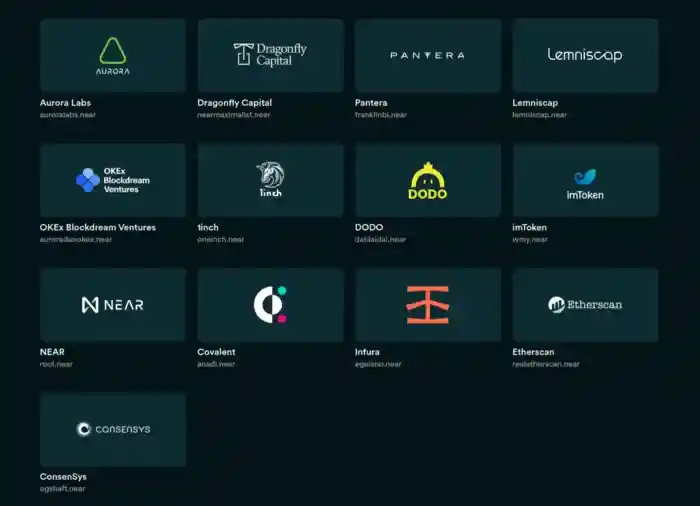Select the .near account under Covalent

[216, 364]
